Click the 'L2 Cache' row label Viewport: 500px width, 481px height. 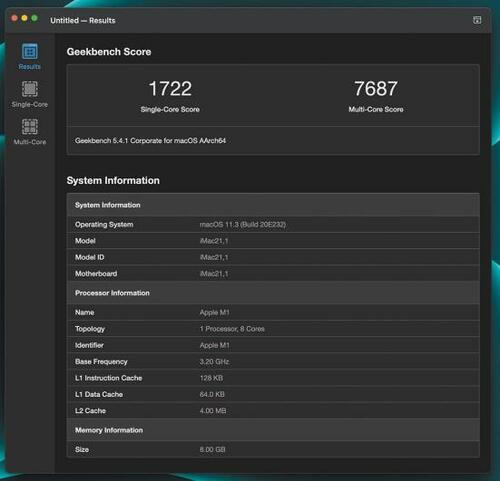point(90,411)
